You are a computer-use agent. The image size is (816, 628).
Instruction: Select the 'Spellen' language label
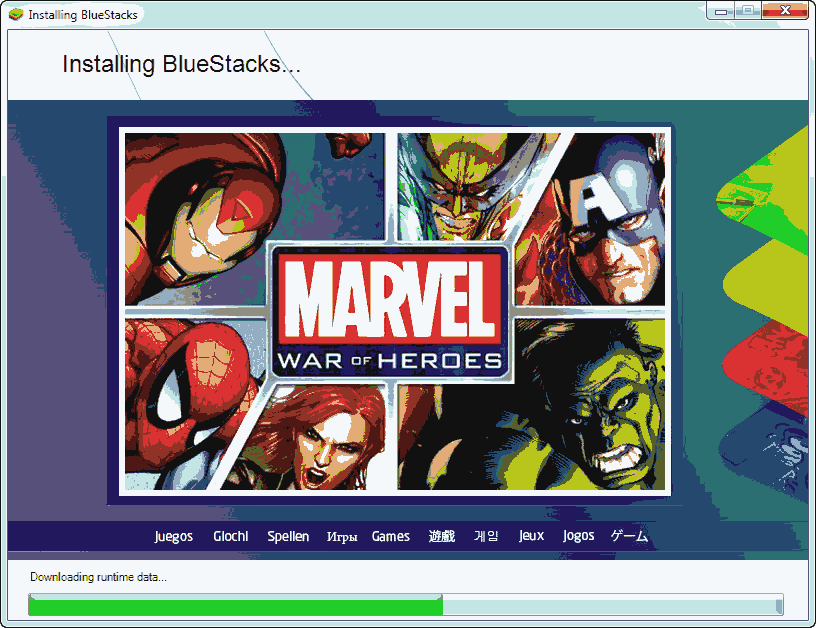point(288,536)
